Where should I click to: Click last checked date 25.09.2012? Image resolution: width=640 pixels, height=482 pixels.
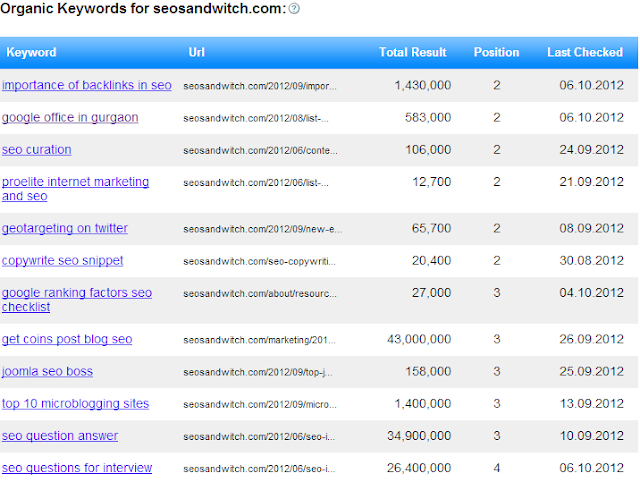pyautogui.click(x=591, y=371)
